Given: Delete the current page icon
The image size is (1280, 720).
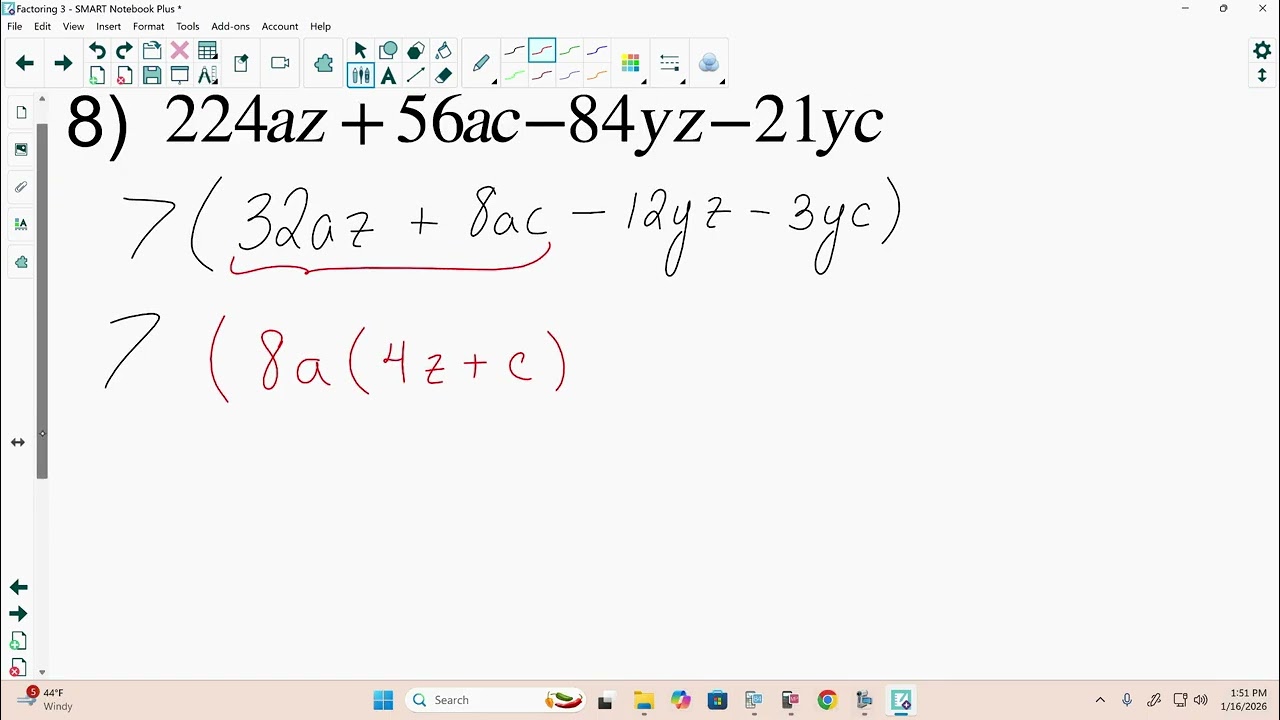Looking at the screenshot, I should pyautogui.click(x=124, y=75).
